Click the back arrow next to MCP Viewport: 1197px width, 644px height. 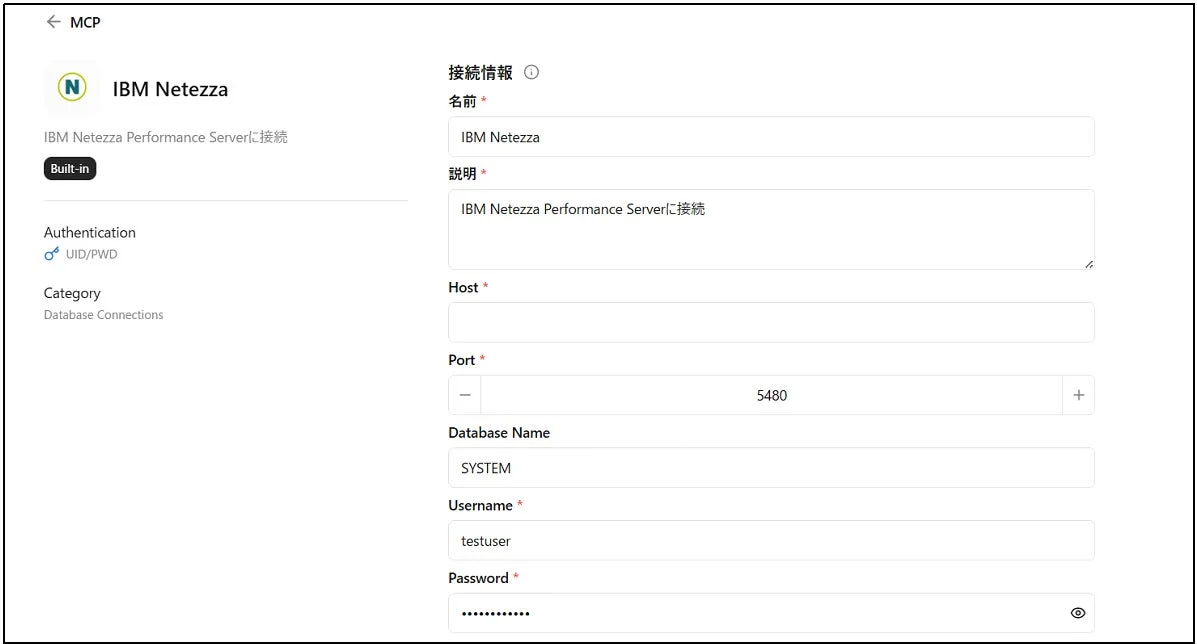pyautogui.click(x=53, y=22)
